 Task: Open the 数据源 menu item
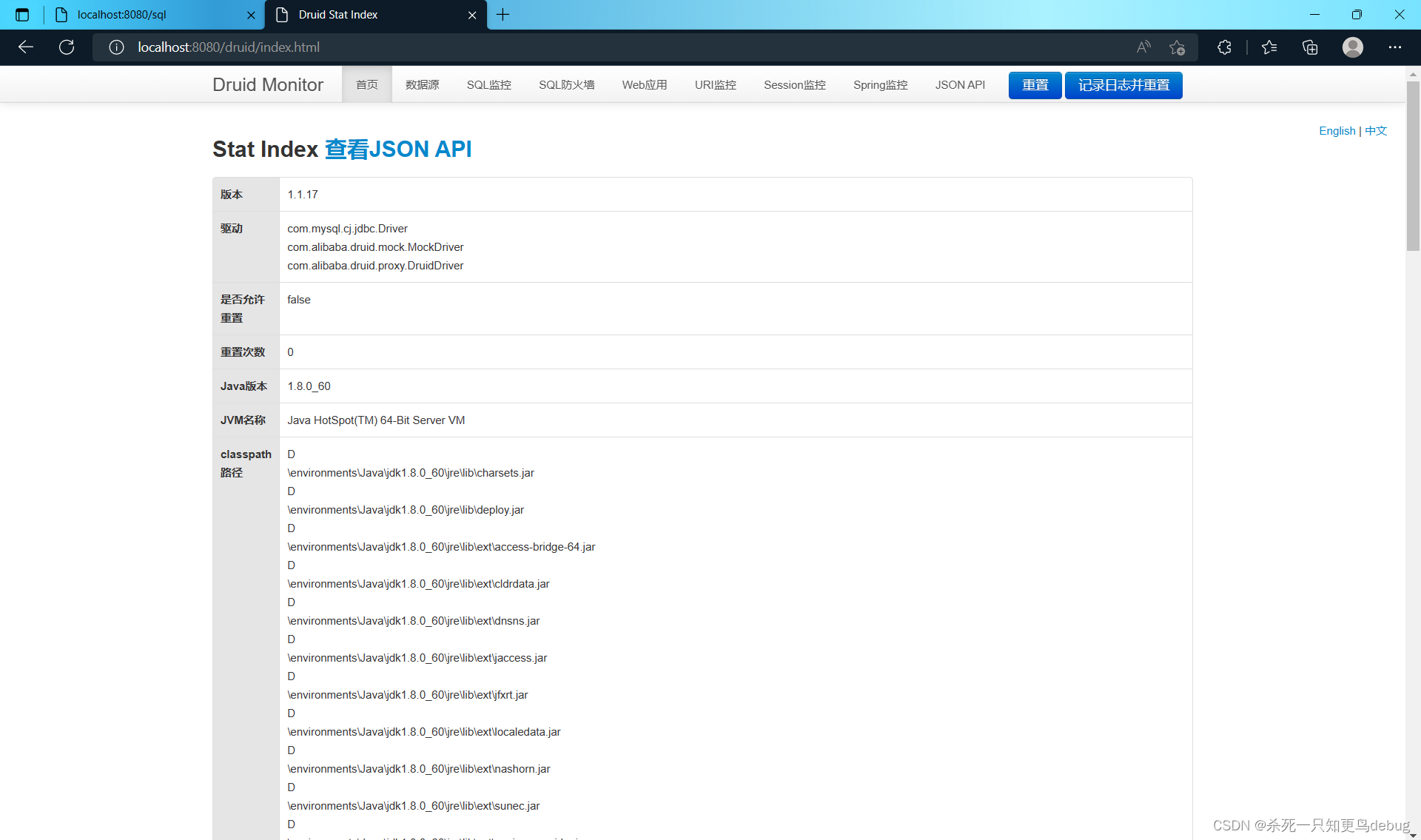point(422,85)
